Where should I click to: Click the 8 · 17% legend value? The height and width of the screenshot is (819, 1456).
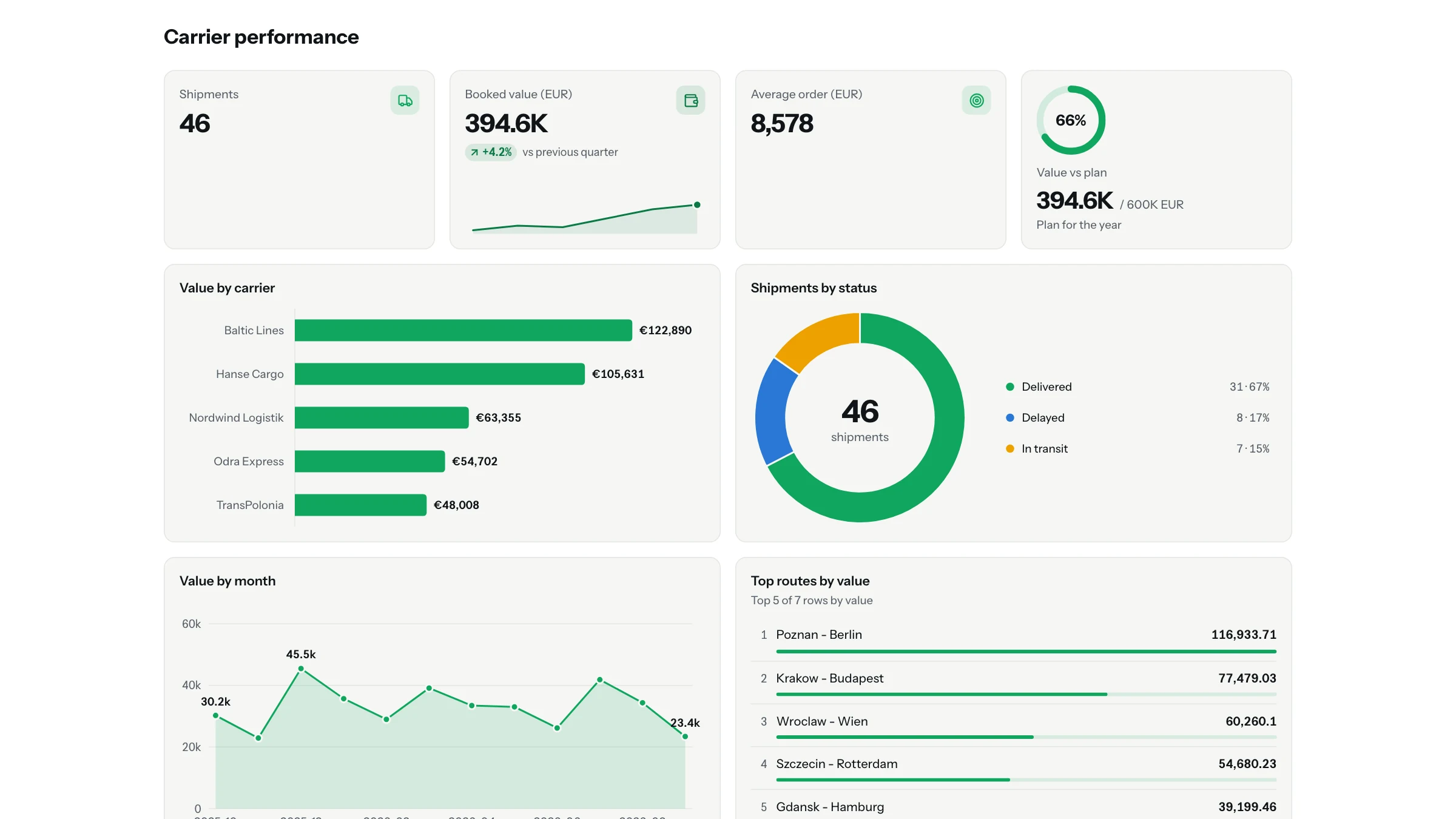[1253, 418]
